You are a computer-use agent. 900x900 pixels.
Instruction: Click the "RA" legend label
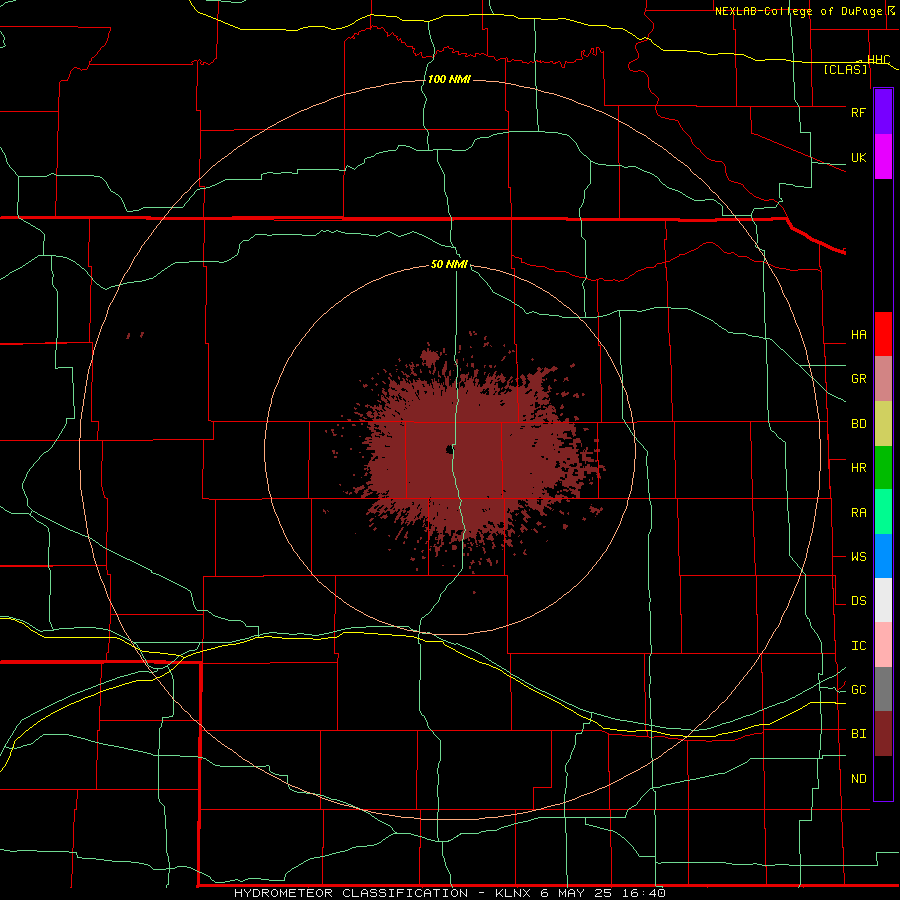858,512
